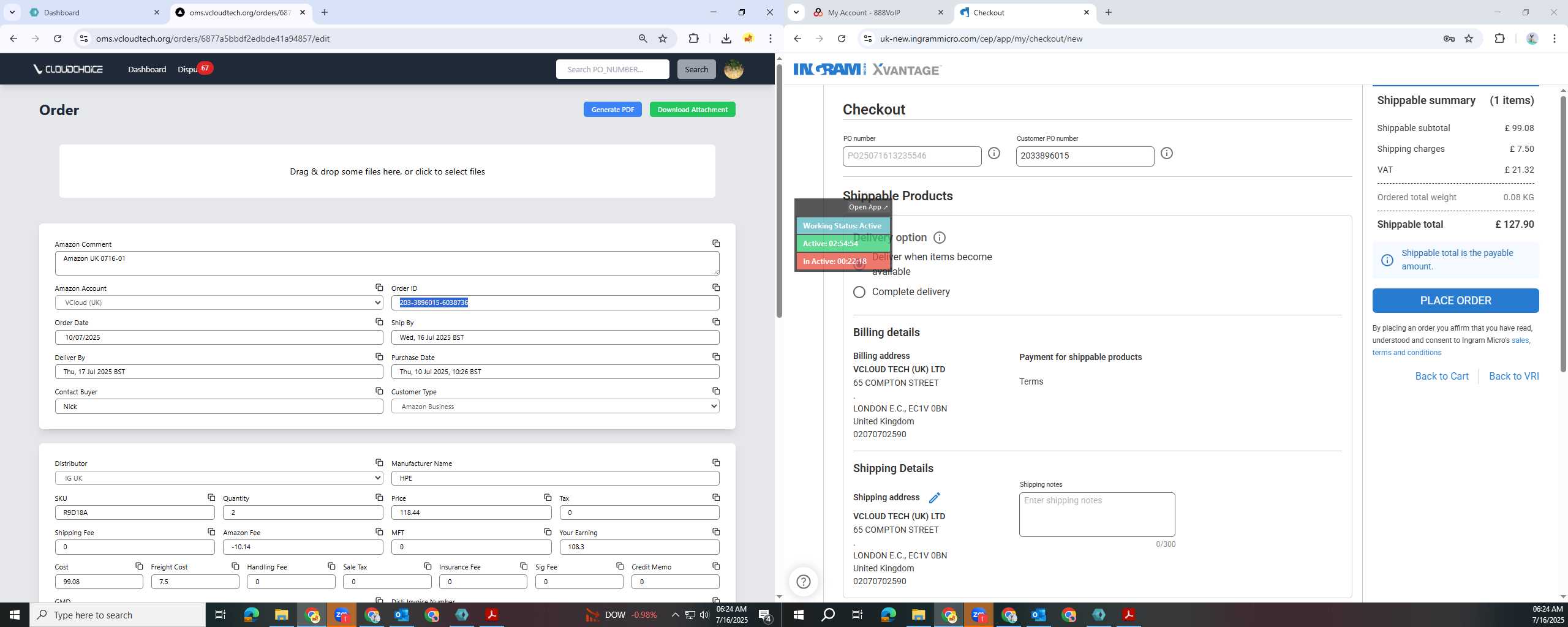Image resolution: width=1568 pixels, height=627 pixels.
Task: Click the file drag and drop area
Action: pos(387,171)
